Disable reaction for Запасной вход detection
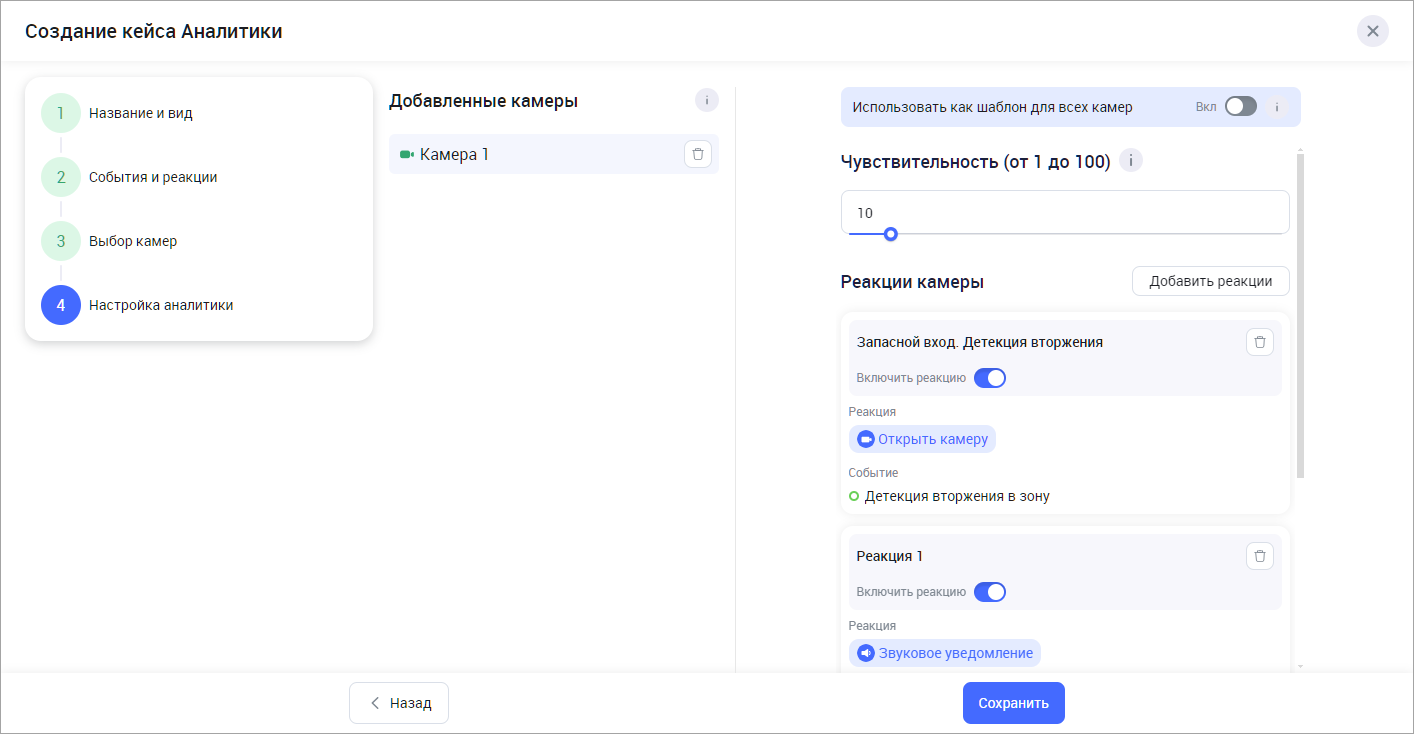 [989, 378]
